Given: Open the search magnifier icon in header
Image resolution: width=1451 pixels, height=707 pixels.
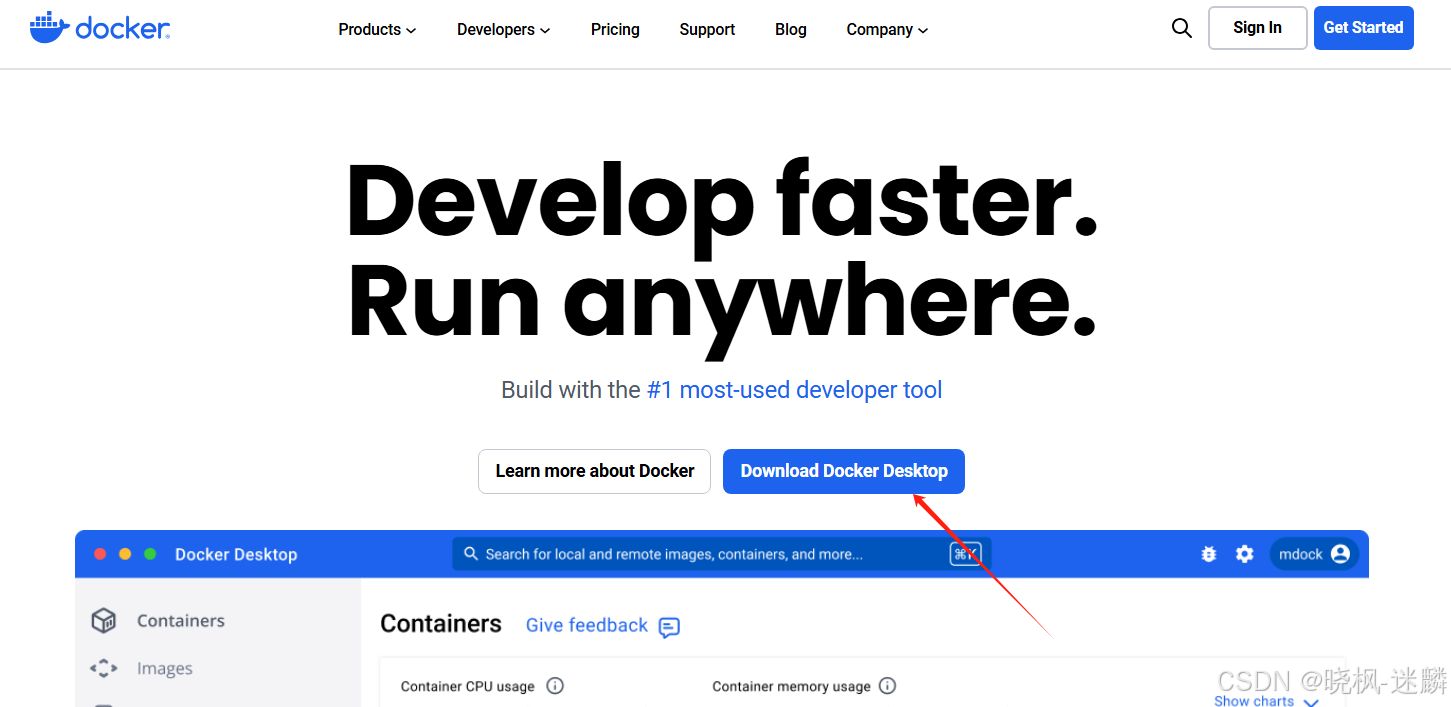Looking at the screenshot, I should click(1181, 28).
